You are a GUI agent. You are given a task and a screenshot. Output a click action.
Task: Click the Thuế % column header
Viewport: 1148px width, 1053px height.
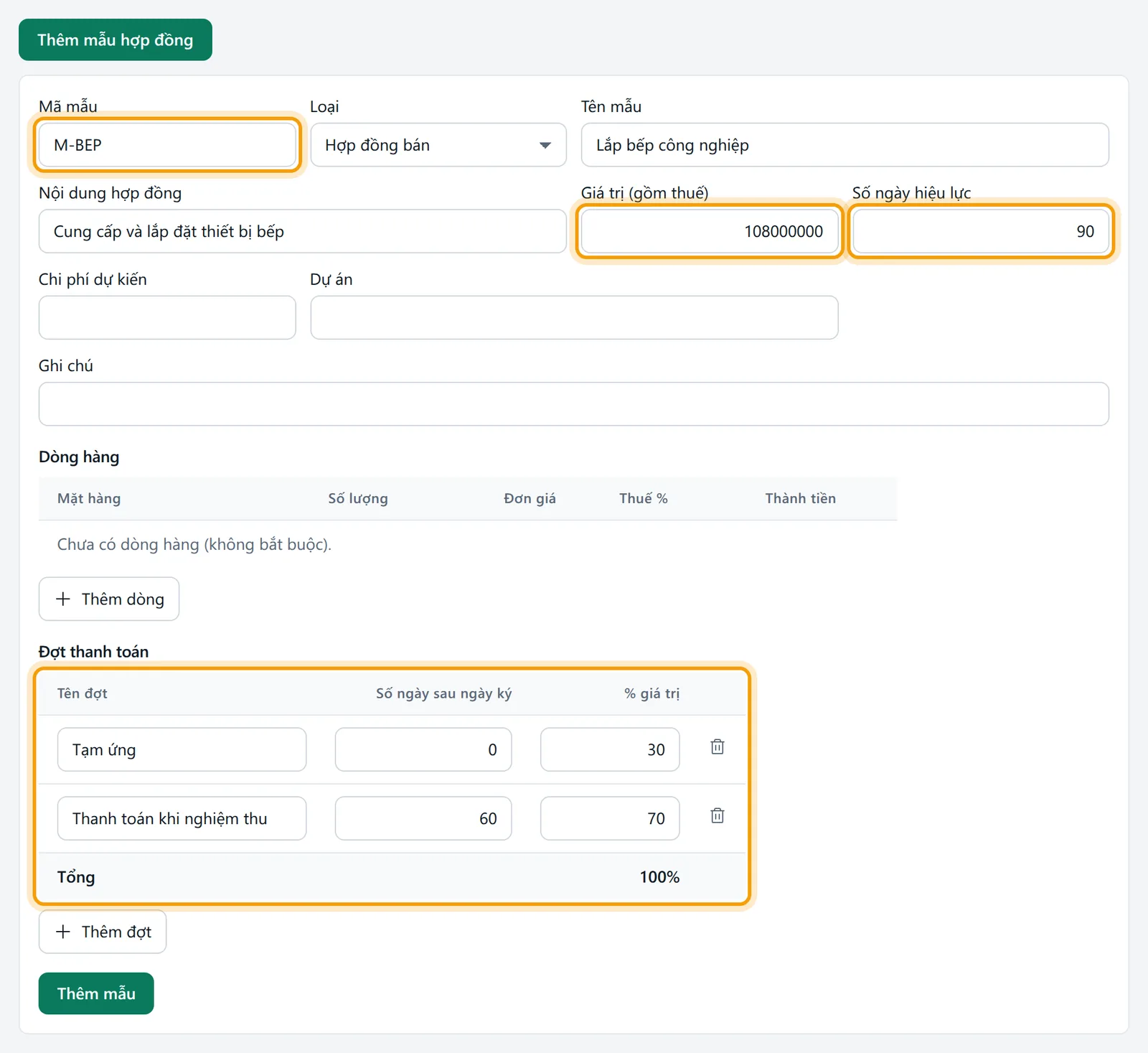click(x=644, y=498)
